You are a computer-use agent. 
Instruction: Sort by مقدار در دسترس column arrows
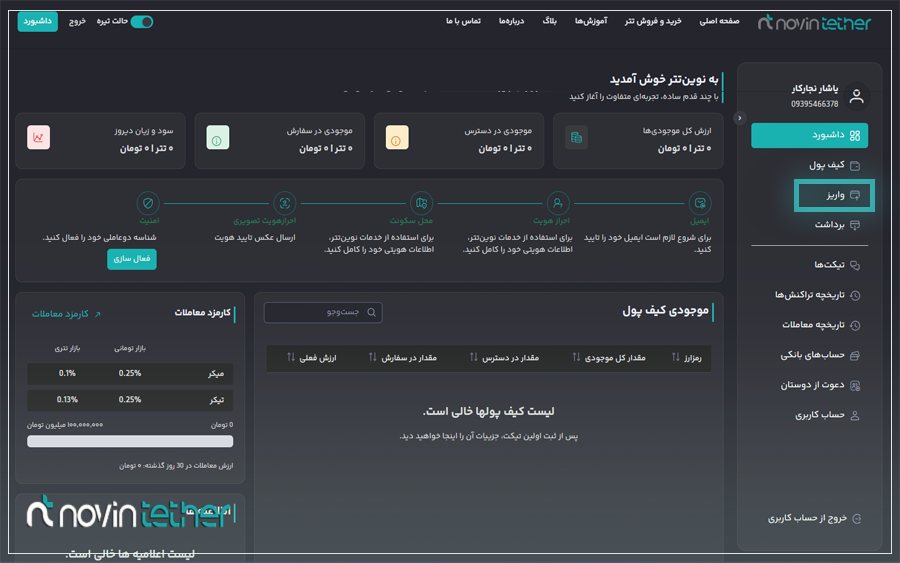point(474,357)
